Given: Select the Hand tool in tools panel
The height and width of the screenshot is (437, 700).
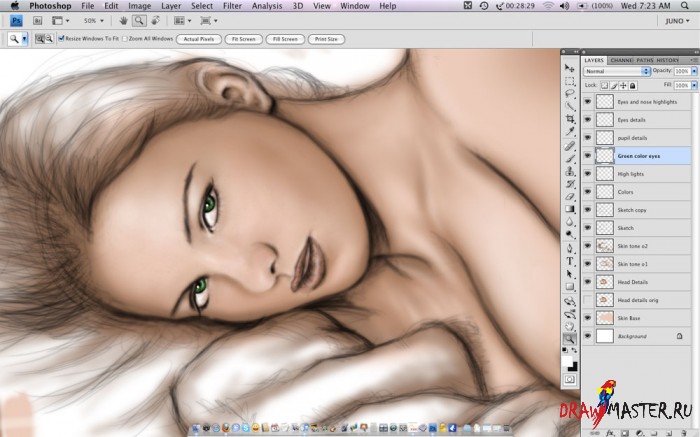Looking at the screenshot, I should pos(569,327).
